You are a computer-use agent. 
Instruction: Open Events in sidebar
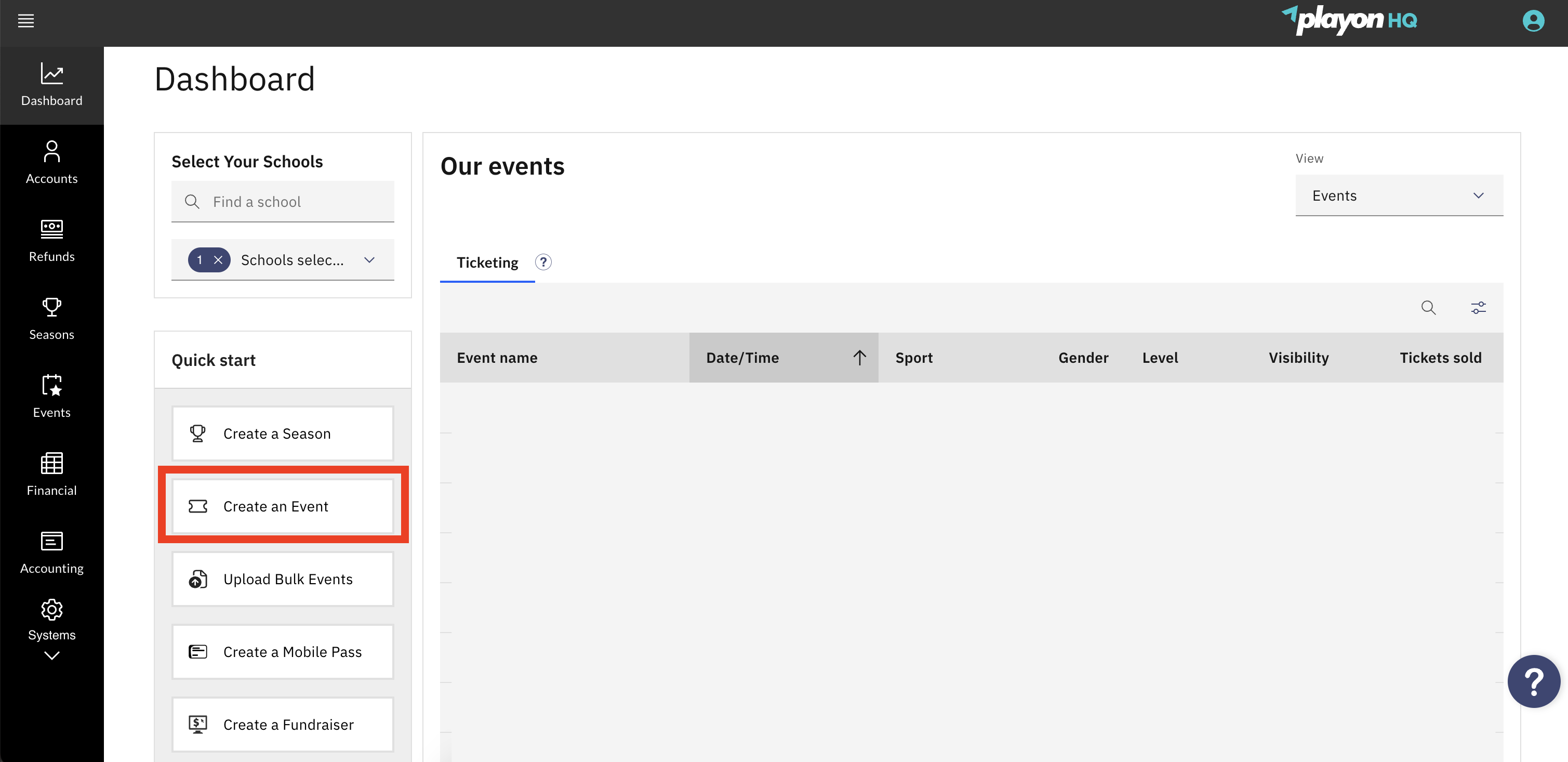[52, 397]
